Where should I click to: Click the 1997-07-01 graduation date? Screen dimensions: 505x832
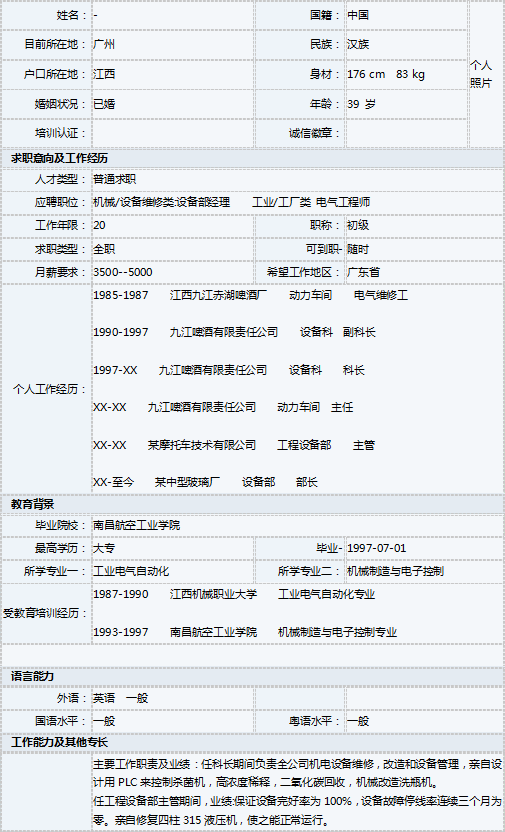point(377,548)
